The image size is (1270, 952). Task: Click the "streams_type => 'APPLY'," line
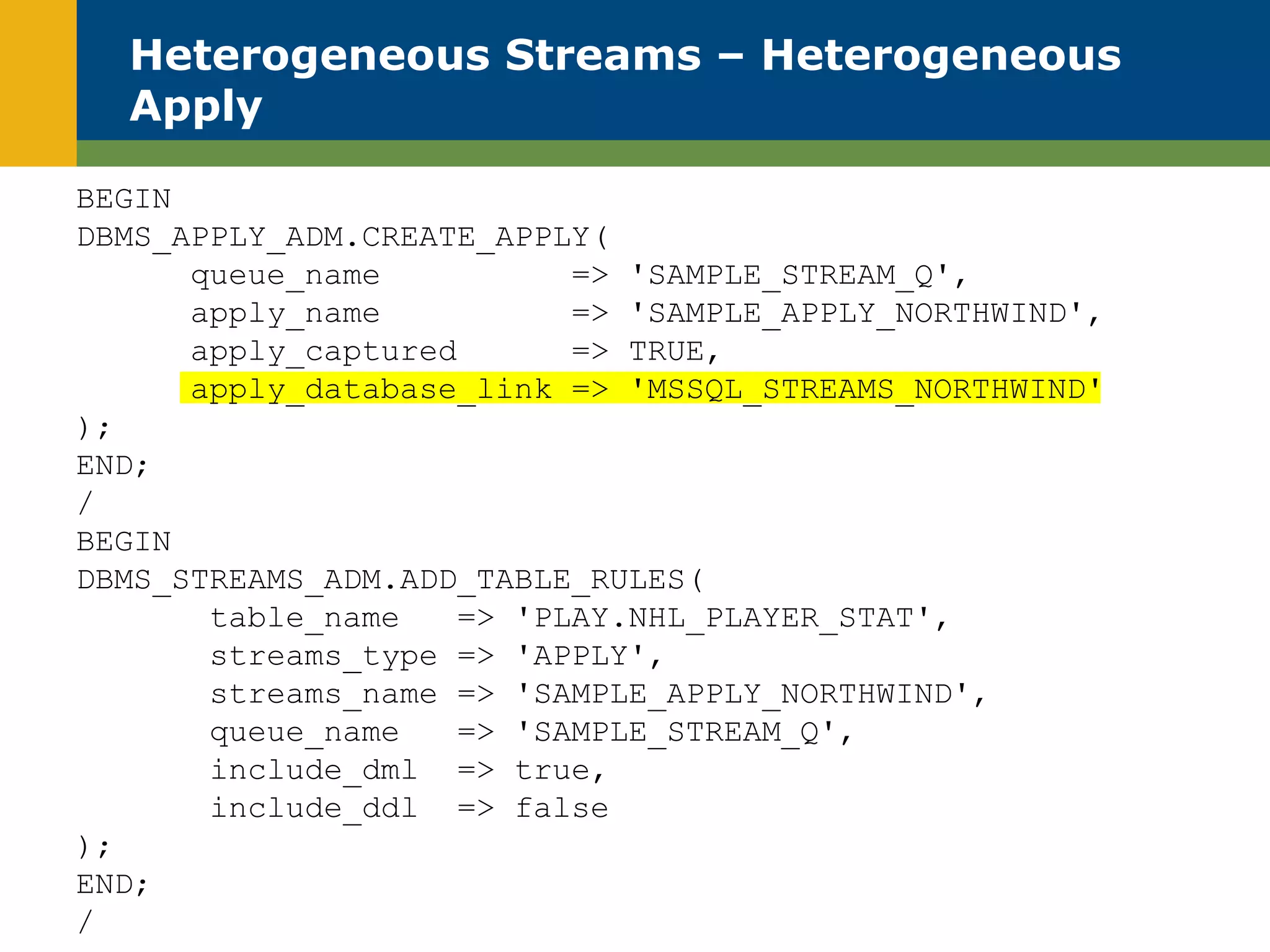(436, 657)
